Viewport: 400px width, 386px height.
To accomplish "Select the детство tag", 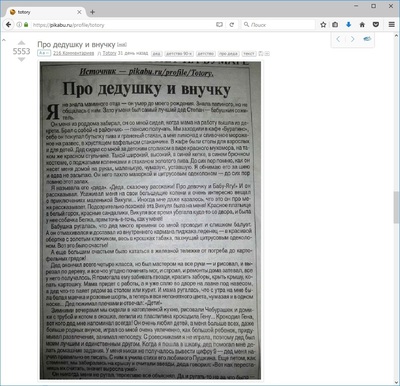I will click(205, 53).
